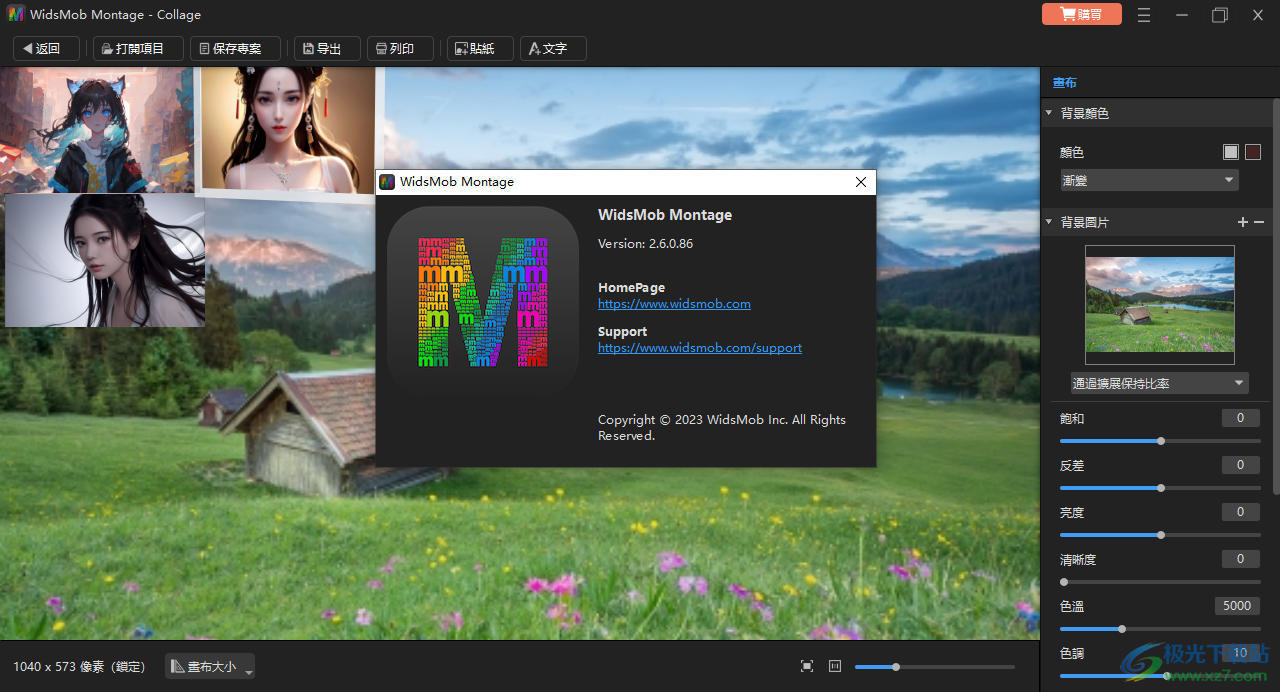This screenshot has width=1280, height=692.
Task: Click the orange 購買 purchase button
Action: point(1081,15)
